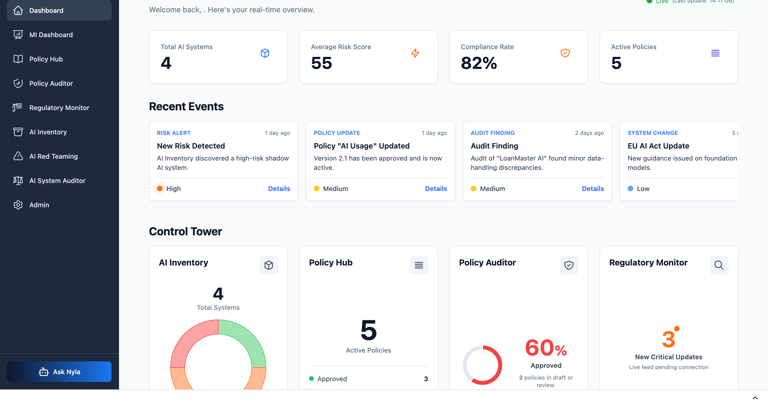Click the blue cube icon in Total AI Systems
The width and height of the screenshot is (768, 406).
tap(265, 53)
